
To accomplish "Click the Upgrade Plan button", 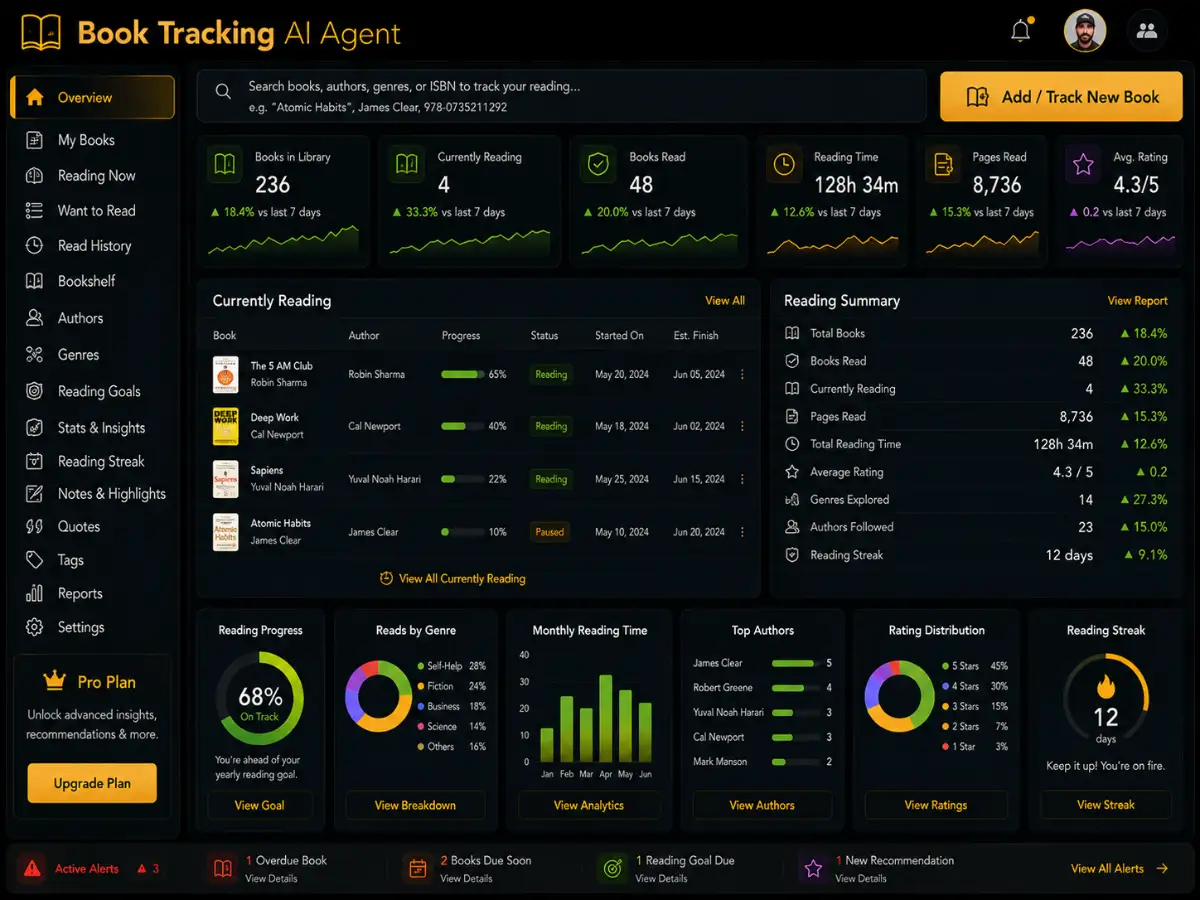I will (92, 783).
